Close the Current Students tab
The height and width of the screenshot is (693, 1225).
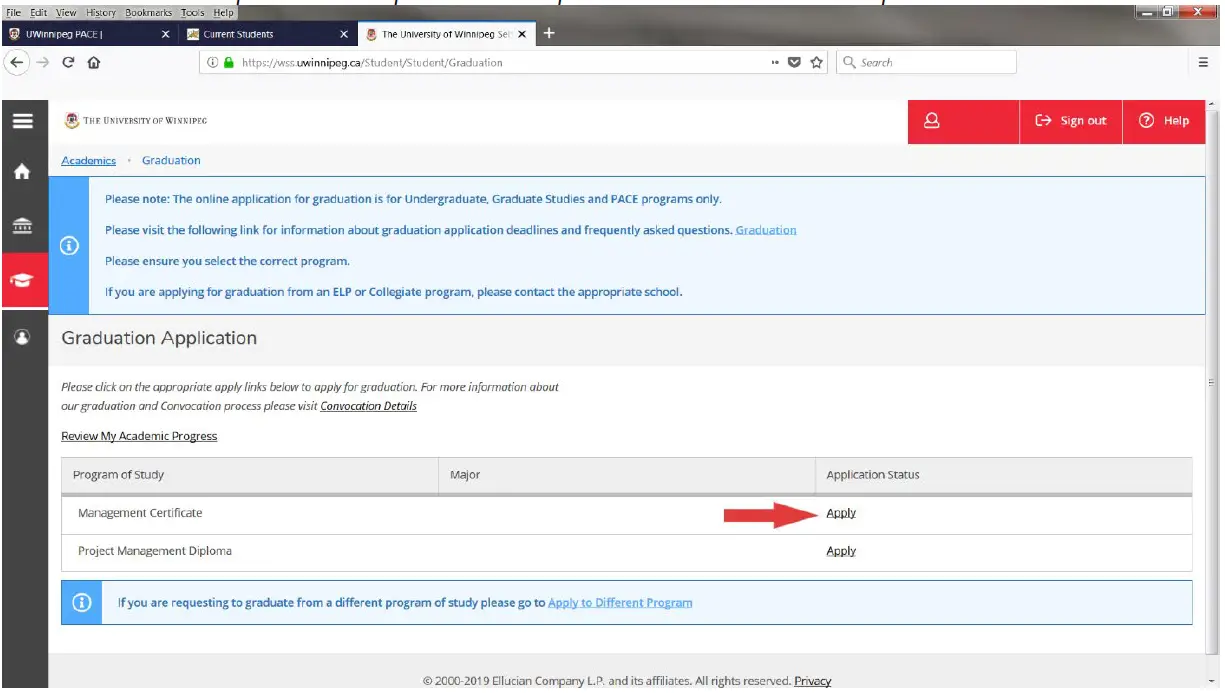(x=344, y=34)
